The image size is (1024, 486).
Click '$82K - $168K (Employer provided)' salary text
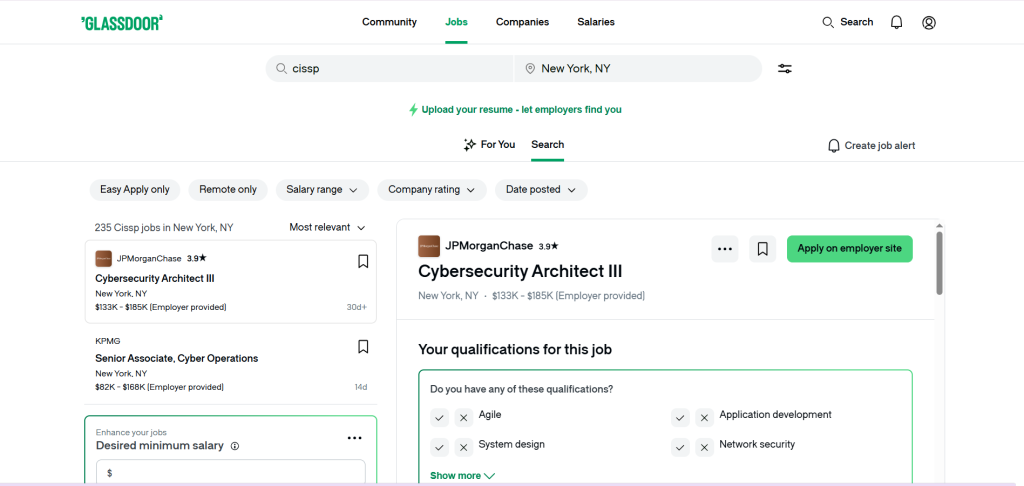point(159,387)
